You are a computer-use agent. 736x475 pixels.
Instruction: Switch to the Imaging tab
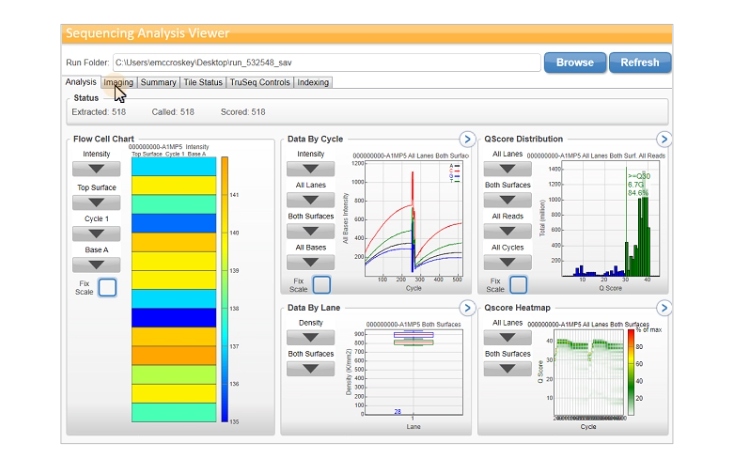(x=118, y=82)
